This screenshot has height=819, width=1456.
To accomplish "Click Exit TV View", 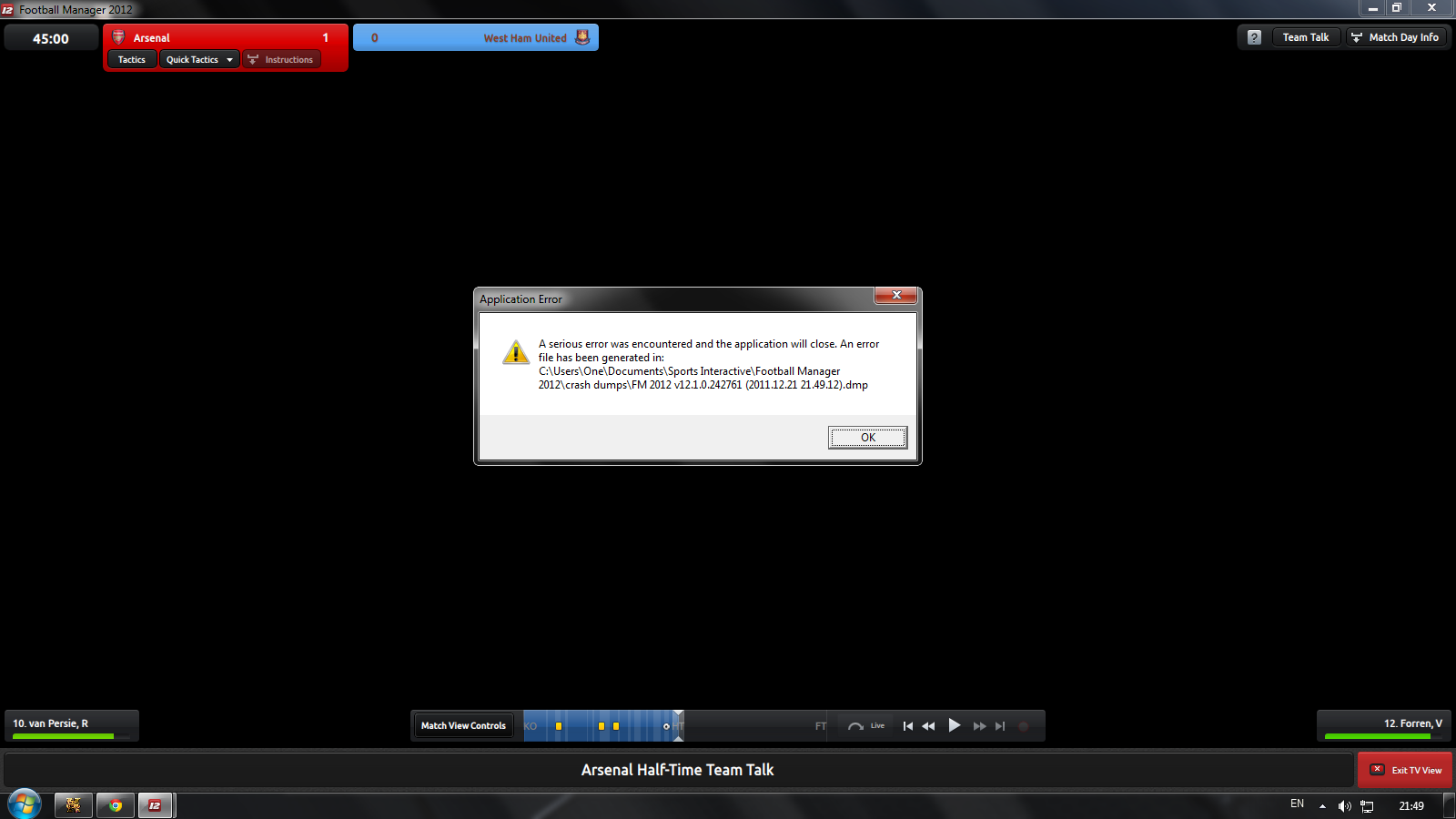I will pos(1405,770).
